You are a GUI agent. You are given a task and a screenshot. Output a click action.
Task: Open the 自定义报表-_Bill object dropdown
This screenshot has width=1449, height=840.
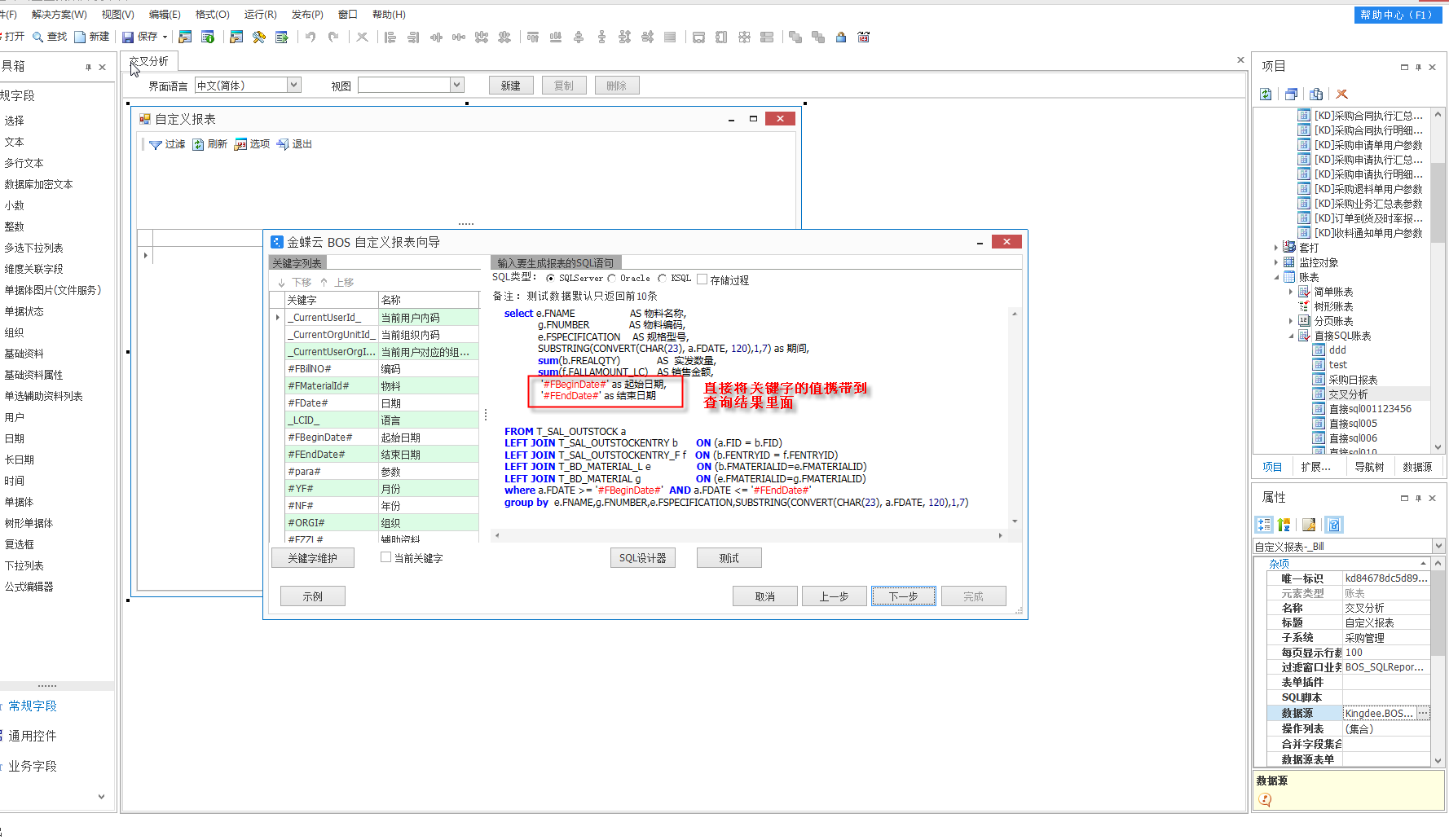point(1438,546)
